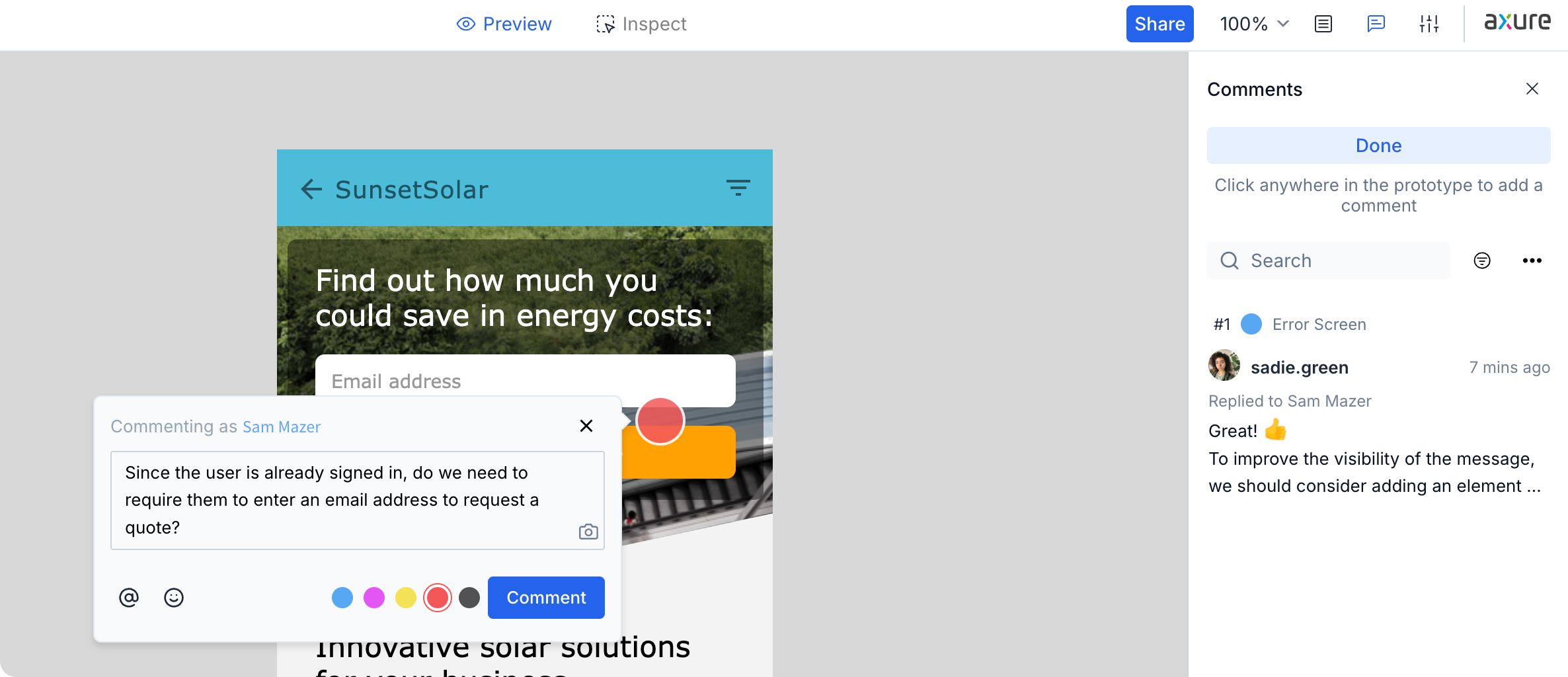Screen dimensions: 1568x677
Task: Open the 100% zoom dropdown
Action: pyautogui.click(x=1254, y=24)
